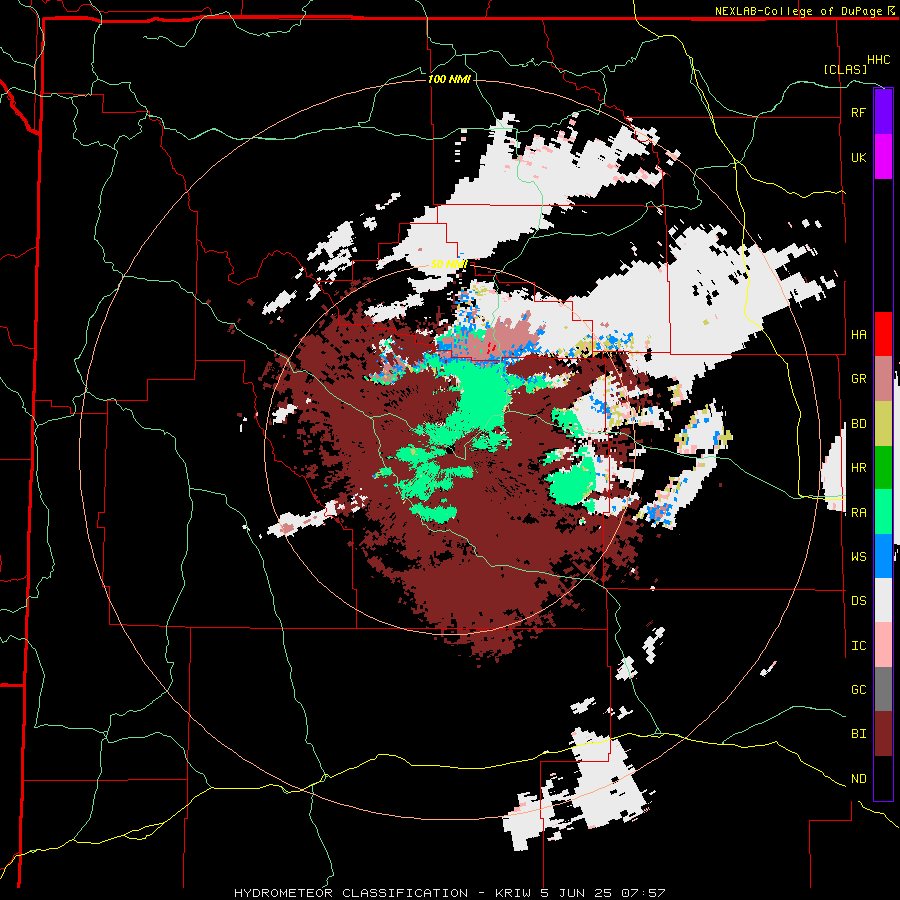Viewport: 900px width, 900px height.
Task: Click the IC pink legend swatch
Action: 883,645
